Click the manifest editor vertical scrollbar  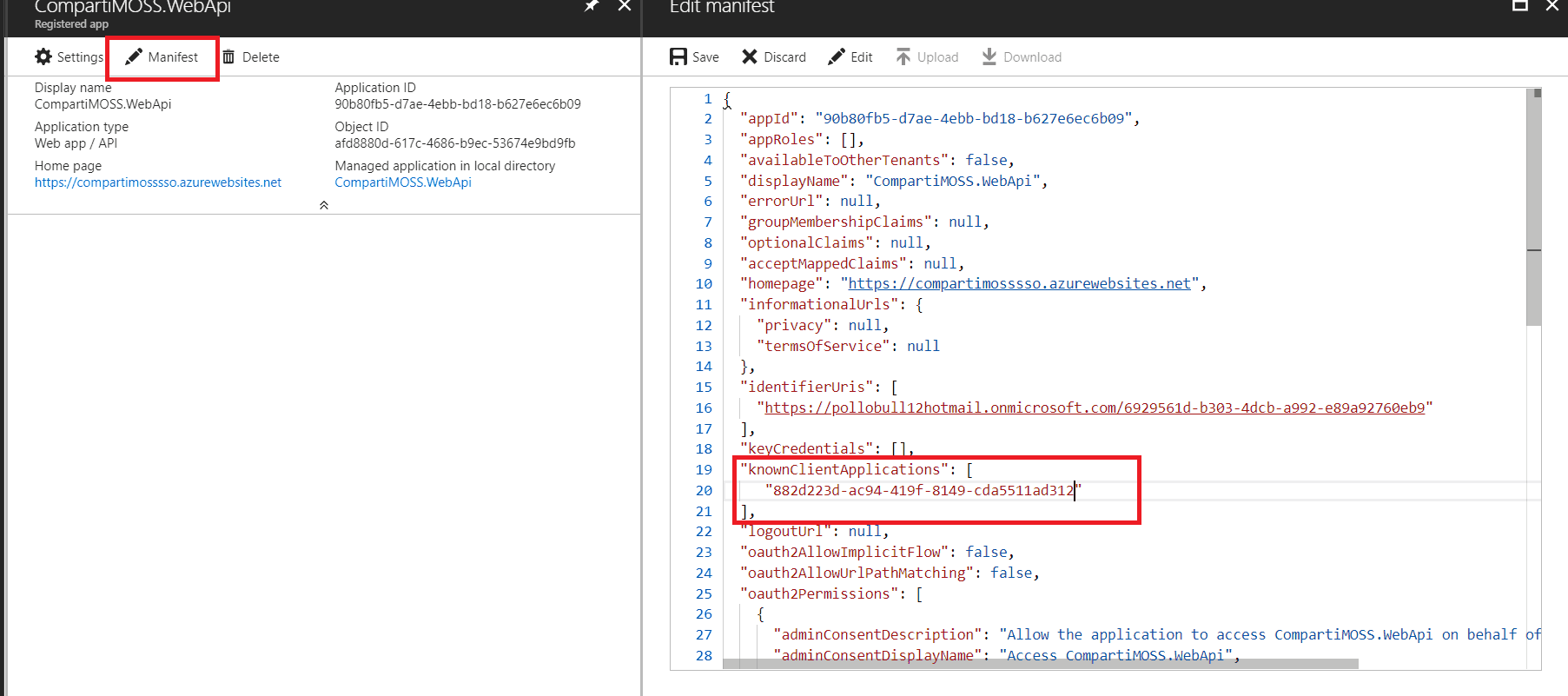pos(1534,208)
